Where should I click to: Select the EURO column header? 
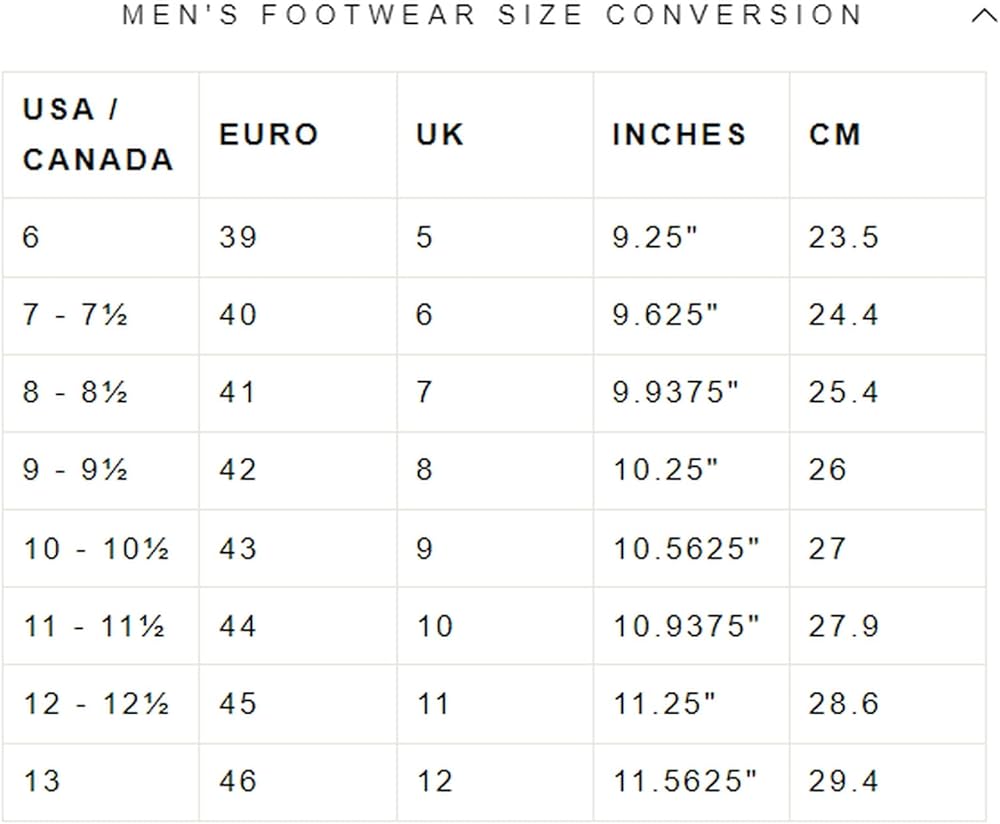269,135
